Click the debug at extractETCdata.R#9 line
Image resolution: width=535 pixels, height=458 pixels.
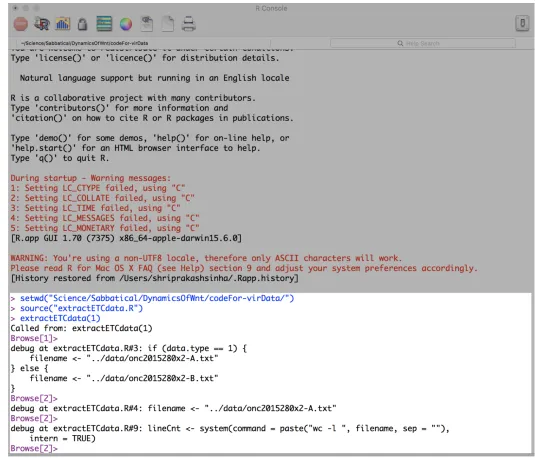pyautogui.click(x=230, y=429)
